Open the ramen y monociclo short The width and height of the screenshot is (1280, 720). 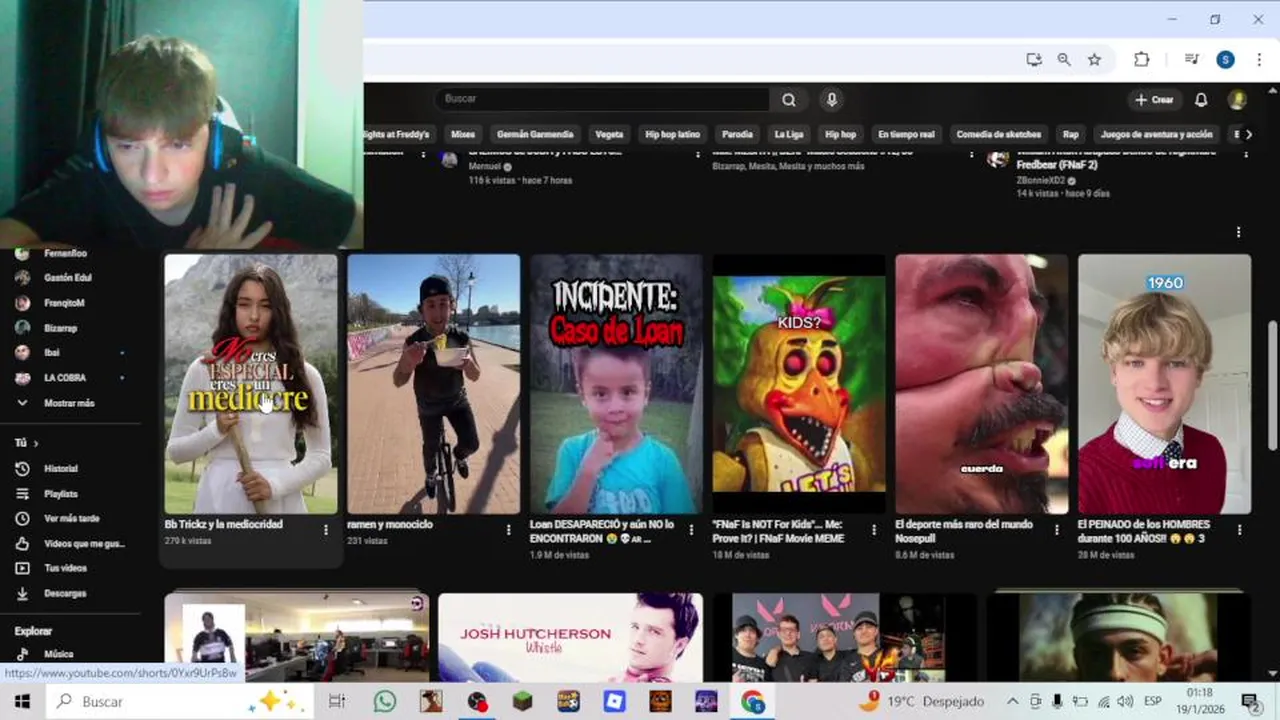click(x=433, y=384)
